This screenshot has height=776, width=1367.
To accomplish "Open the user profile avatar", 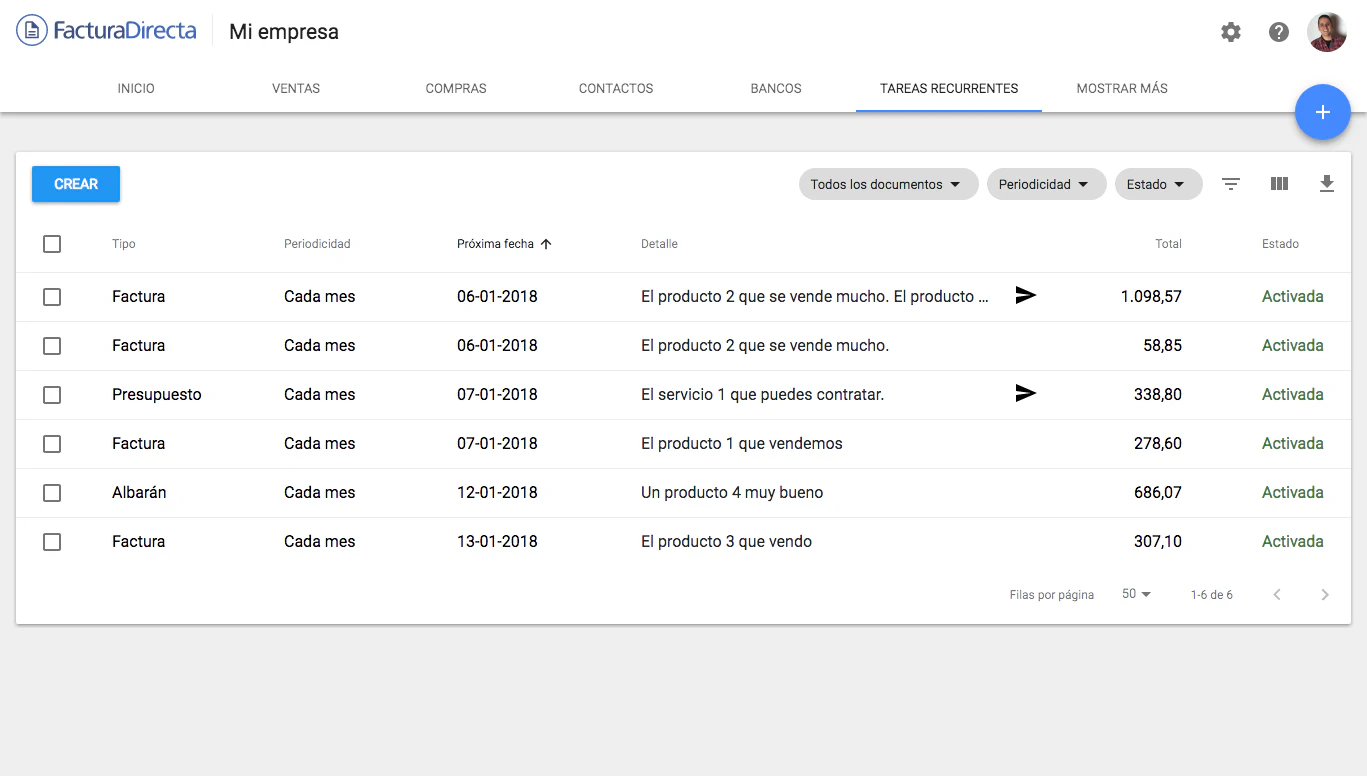I will click(x=1326, y=32).
